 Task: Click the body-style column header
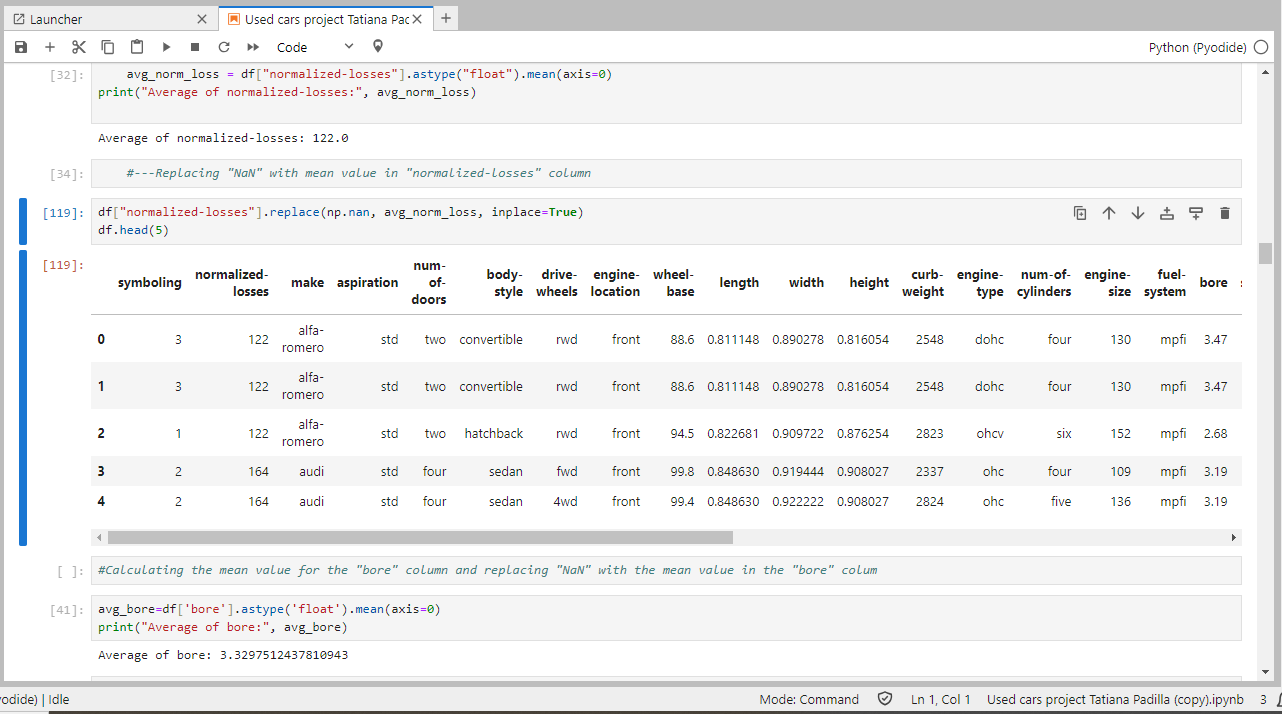[x=505, y=283]
